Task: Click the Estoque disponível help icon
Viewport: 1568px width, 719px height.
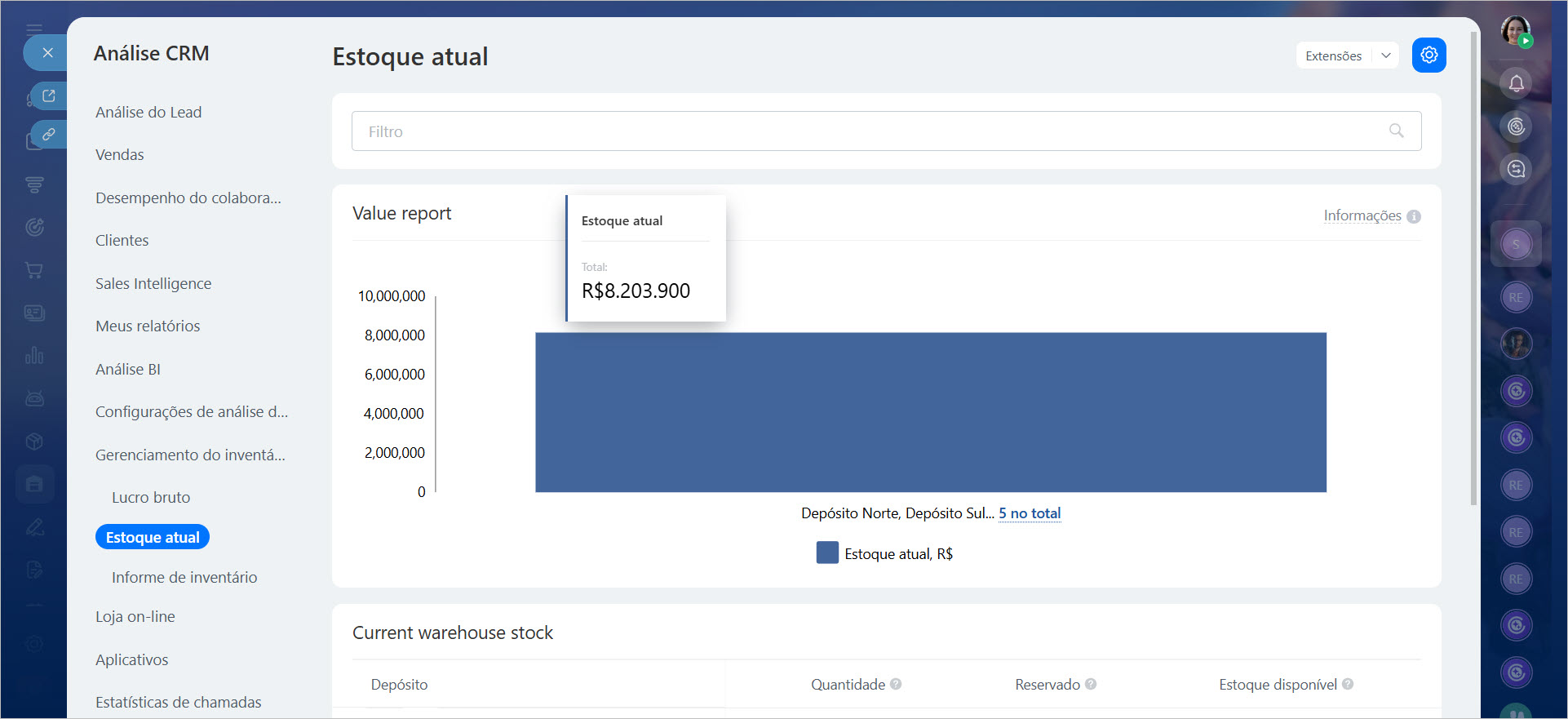Action: [1348, 684]
